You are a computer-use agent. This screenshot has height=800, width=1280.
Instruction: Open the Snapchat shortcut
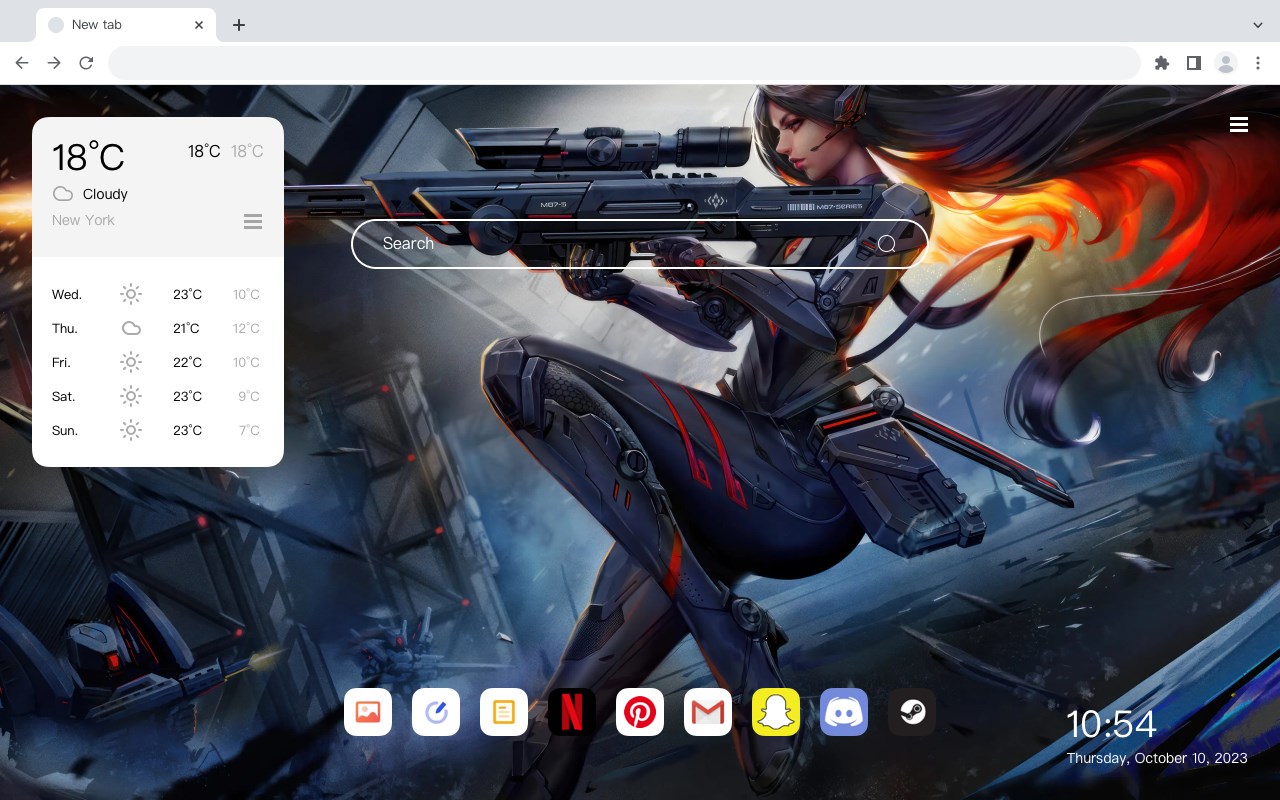click(x=776, y=712)
